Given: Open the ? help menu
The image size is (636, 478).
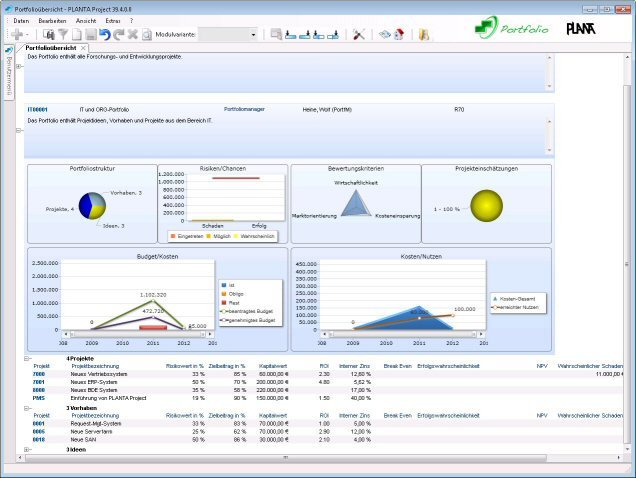Looking at the screenshot, I should 131,21.
